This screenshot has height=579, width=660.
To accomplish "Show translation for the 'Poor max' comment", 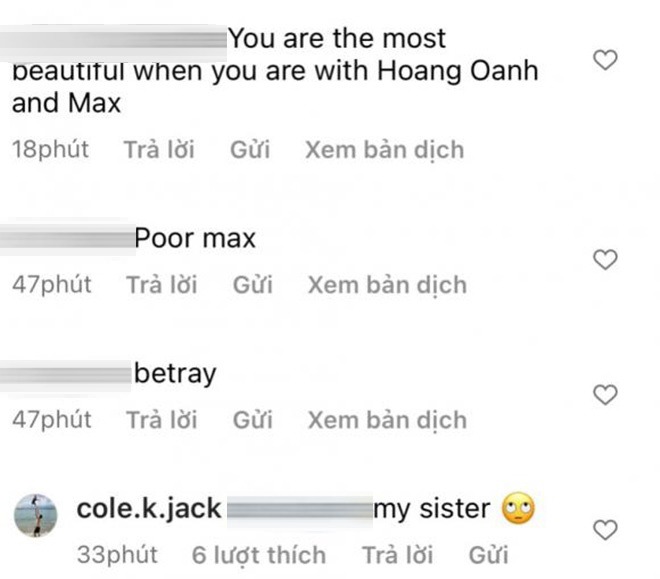I will (x=386, y=285).
